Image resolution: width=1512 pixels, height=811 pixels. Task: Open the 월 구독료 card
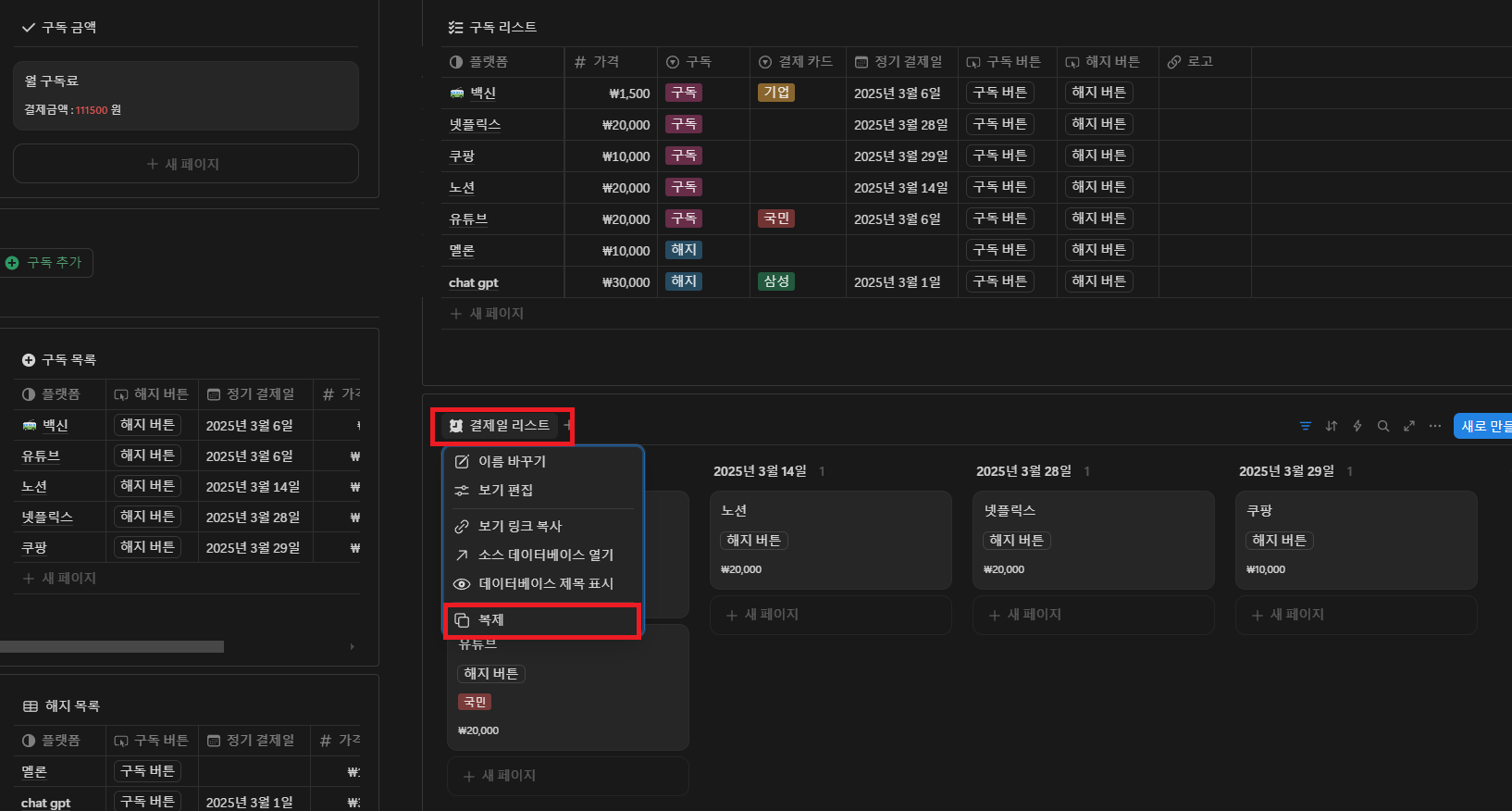point(186,95)
